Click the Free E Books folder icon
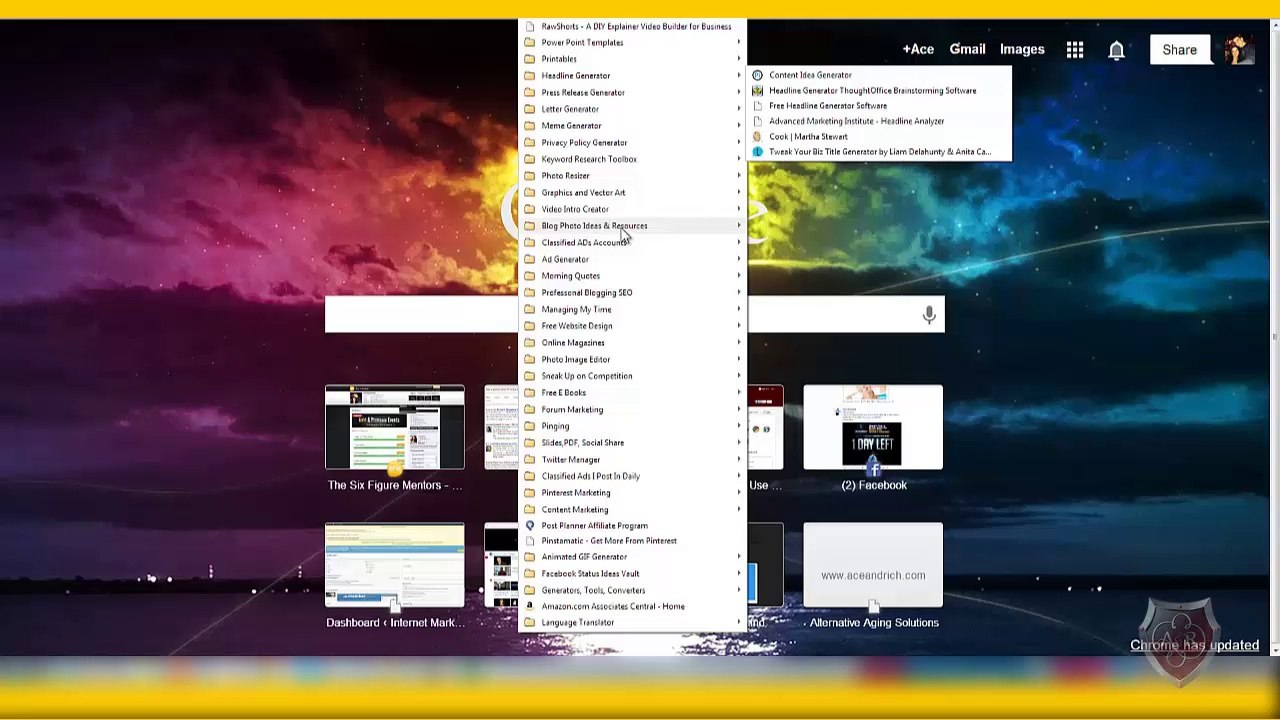The image size is (1280, 720). click(x=530, y=393)
